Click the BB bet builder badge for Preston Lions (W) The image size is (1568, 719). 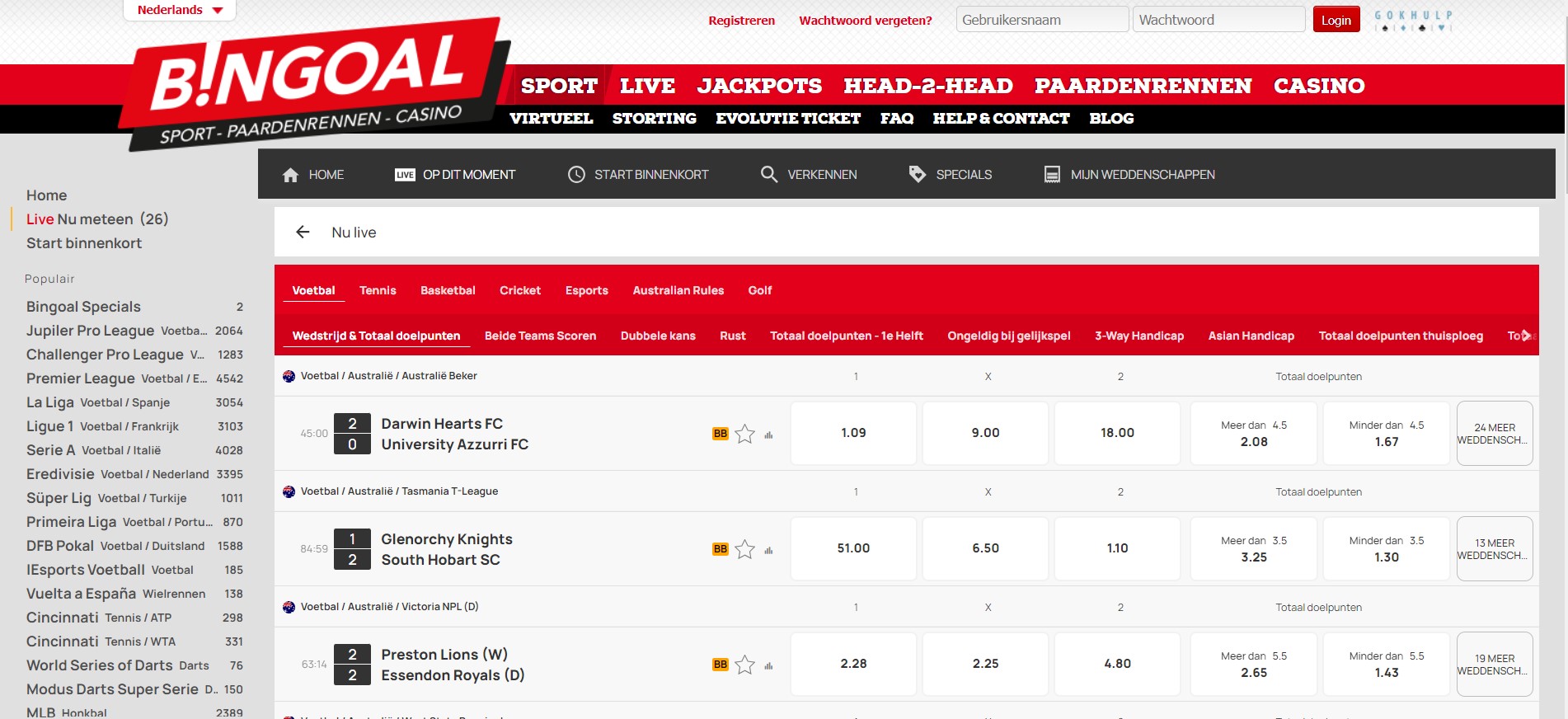click(x=721, y=665)
